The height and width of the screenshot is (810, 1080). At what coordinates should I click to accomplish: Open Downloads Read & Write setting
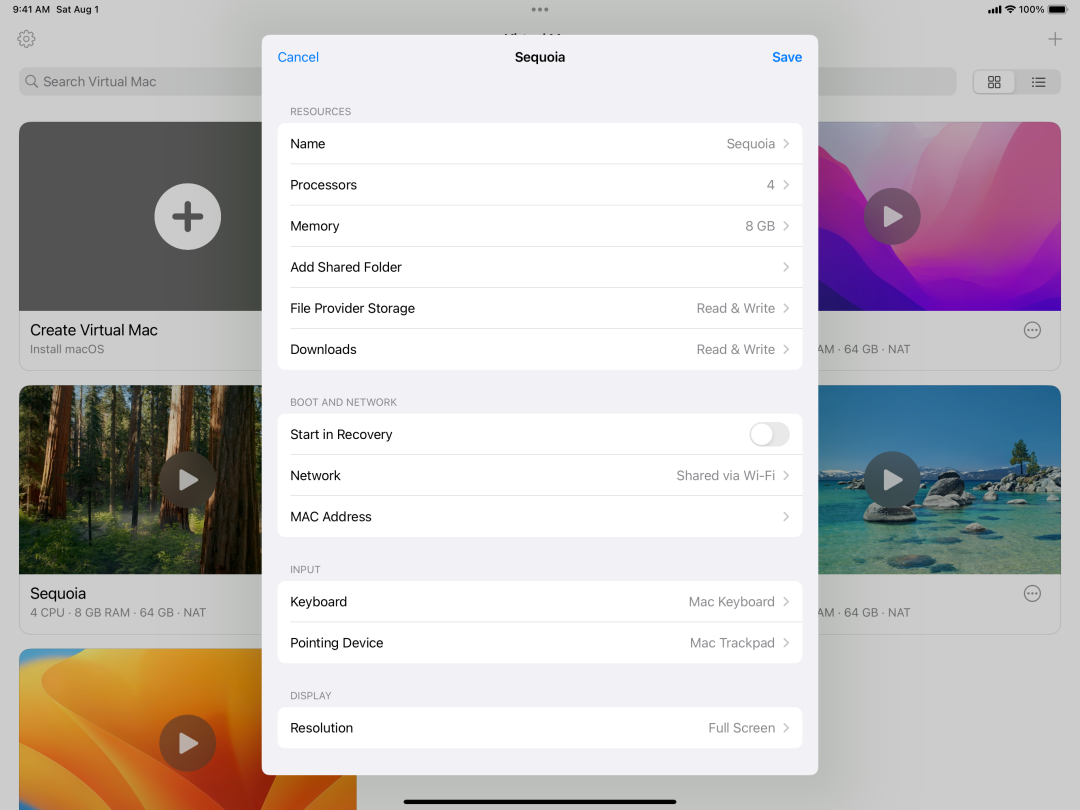540,349
